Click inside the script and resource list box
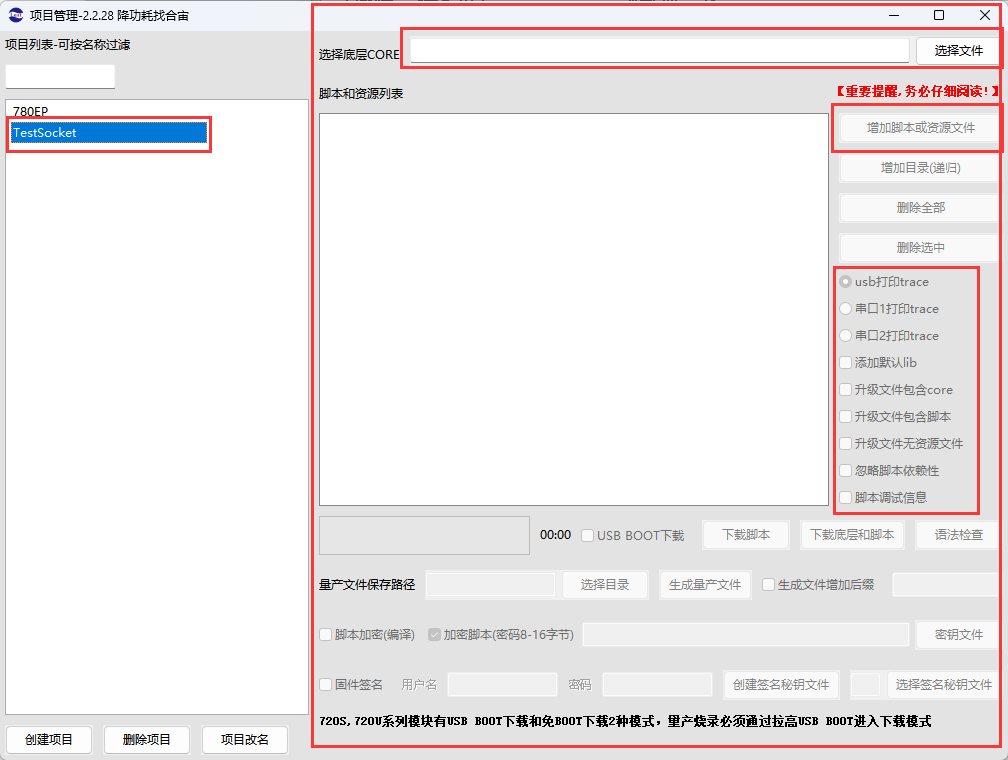 click(573, 309)
